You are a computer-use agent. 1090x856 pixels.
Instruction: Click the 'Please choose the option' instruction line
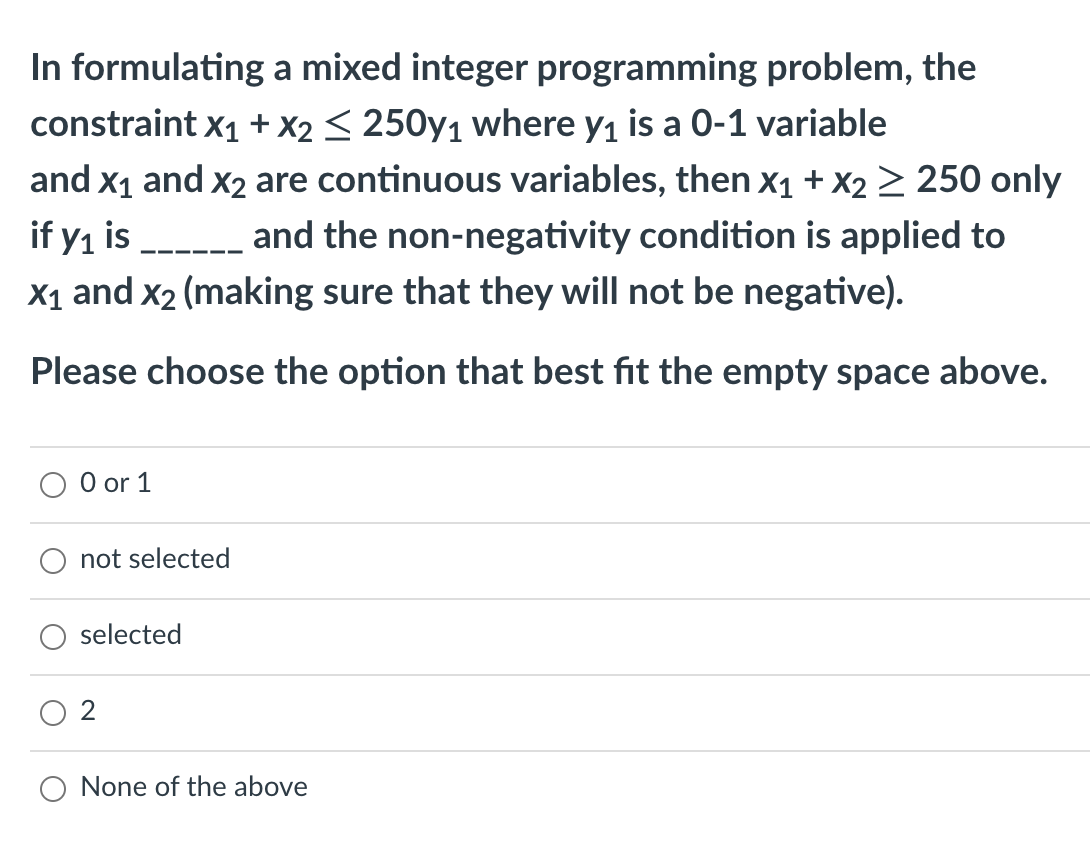coord(539,371)
